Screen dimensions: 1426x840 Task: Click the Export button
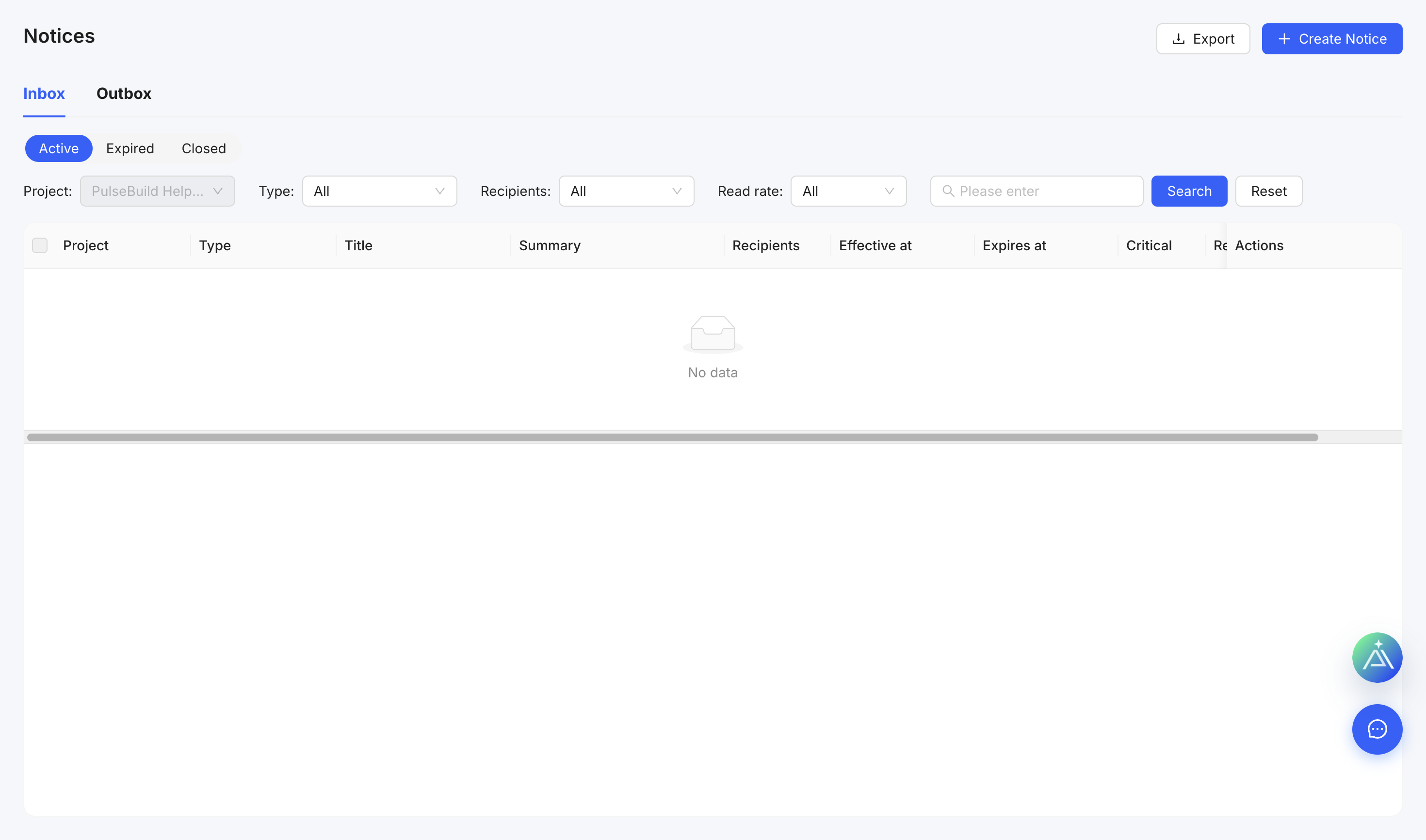1202,38
